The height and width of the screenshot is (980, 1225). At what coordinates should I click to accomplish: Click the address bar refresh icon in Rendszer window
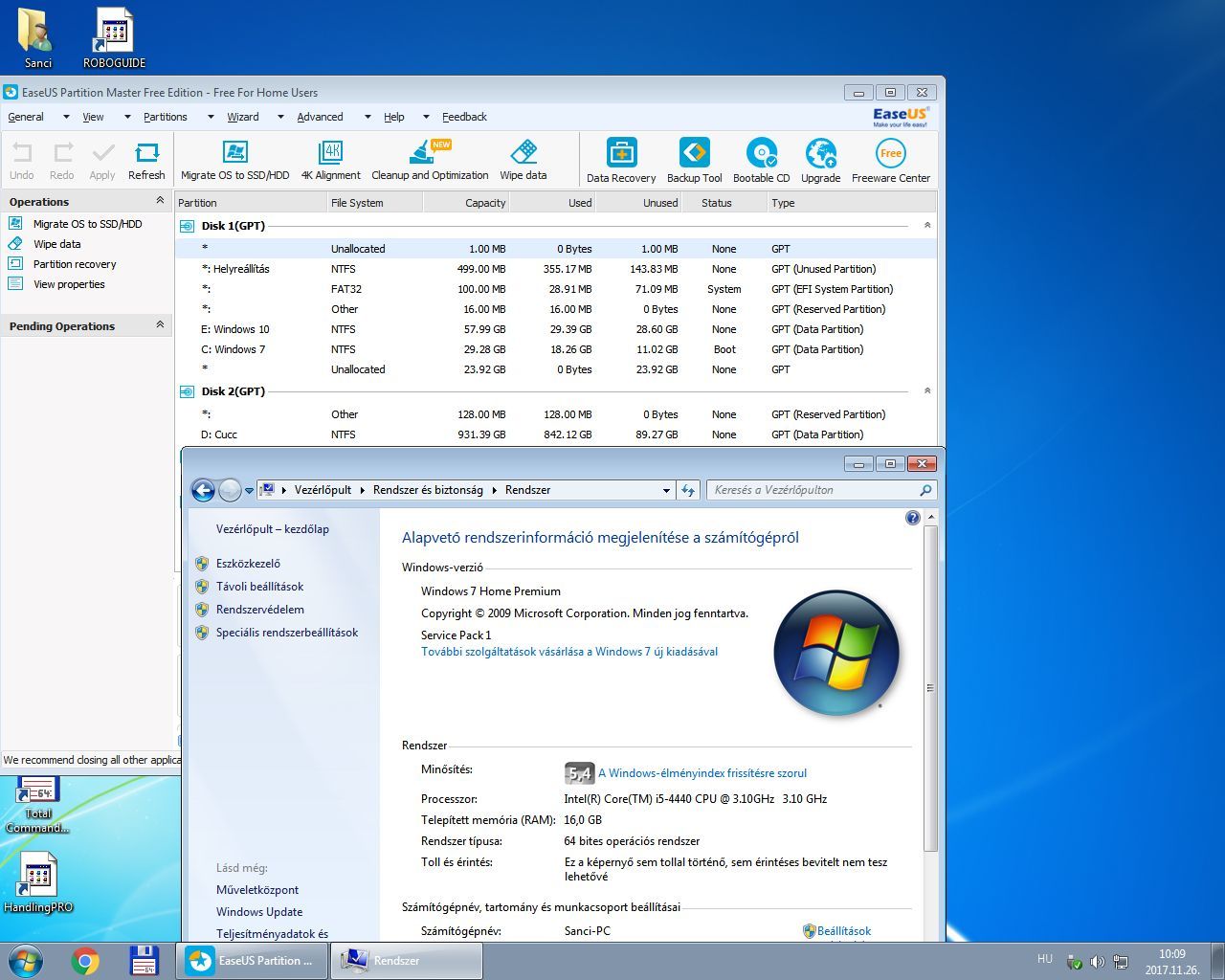click(x=688, y=490)
